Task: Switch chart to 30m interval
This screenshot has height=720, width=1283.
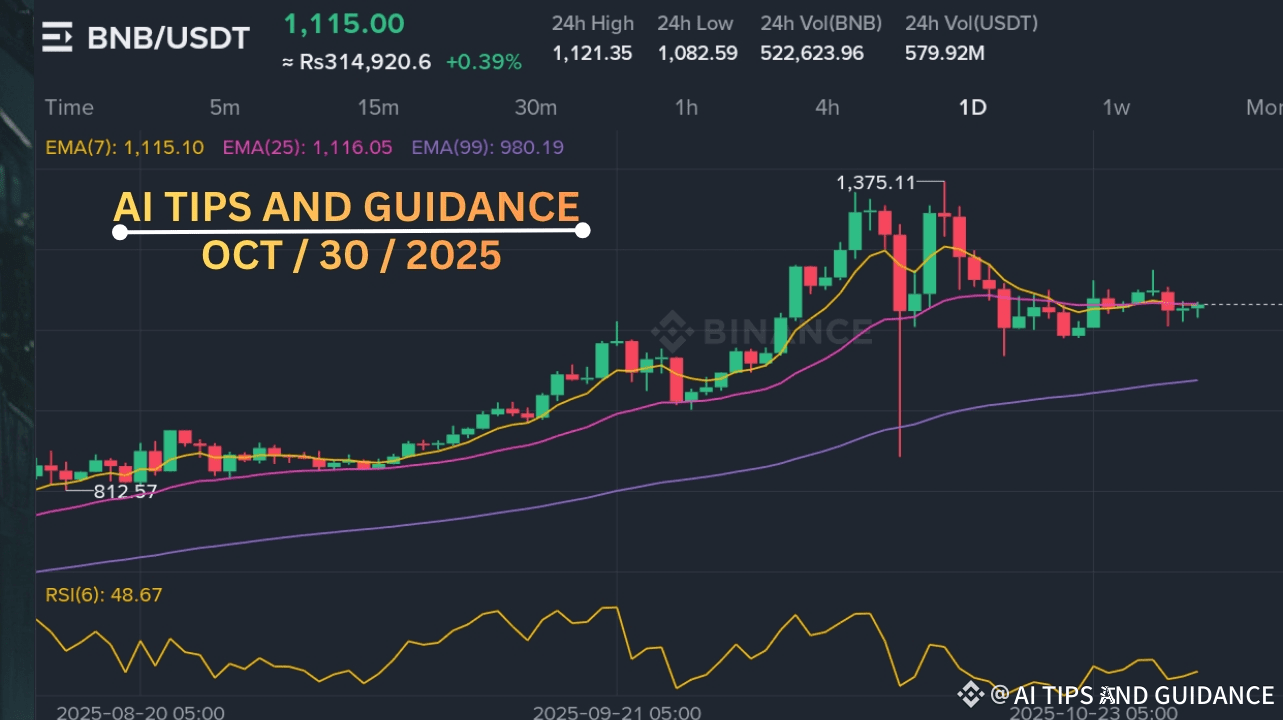Action: (x=535, y=108)
